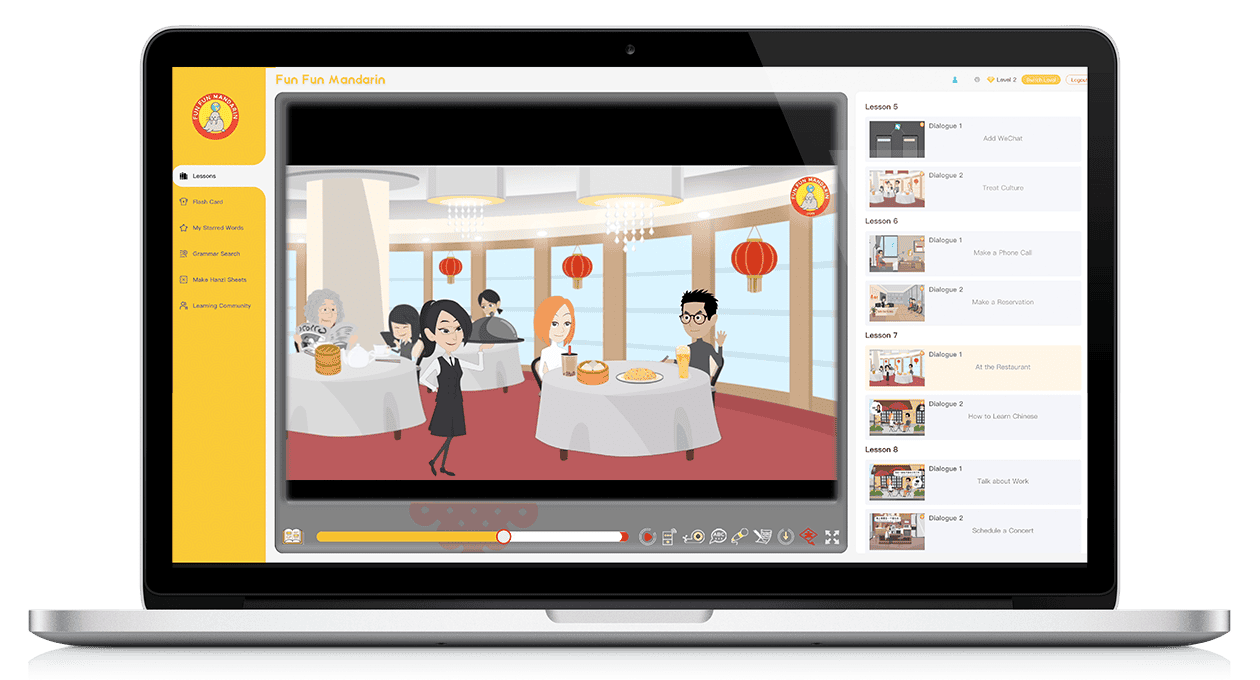Click the tape measure icon in player

[693, 537]
